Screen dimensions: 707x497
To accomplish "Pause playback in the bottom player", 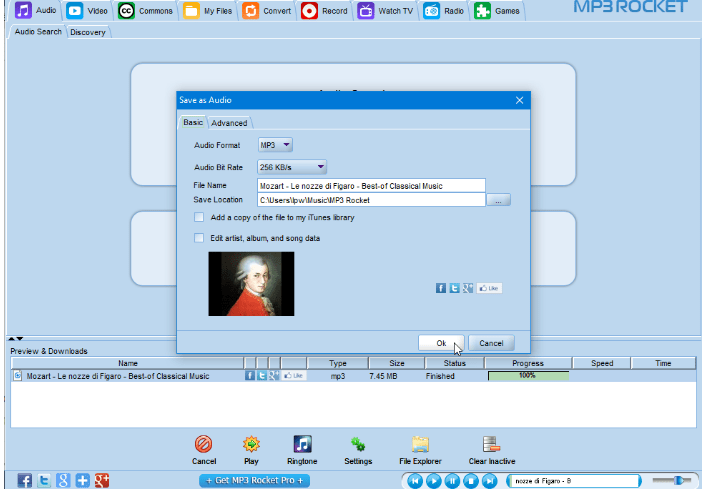I will click(x=452, y=481).
